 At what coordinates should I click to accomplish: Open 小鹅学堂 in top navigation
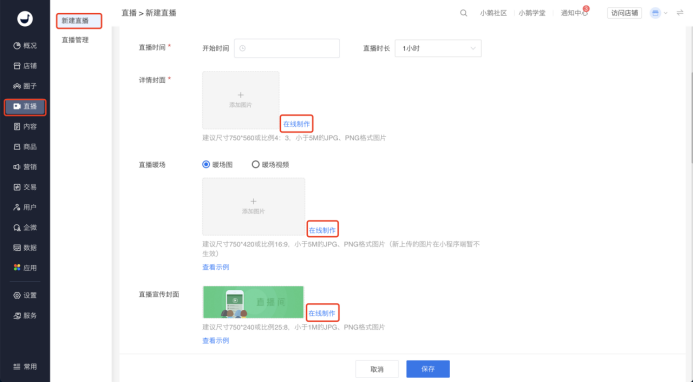point(532,13)
